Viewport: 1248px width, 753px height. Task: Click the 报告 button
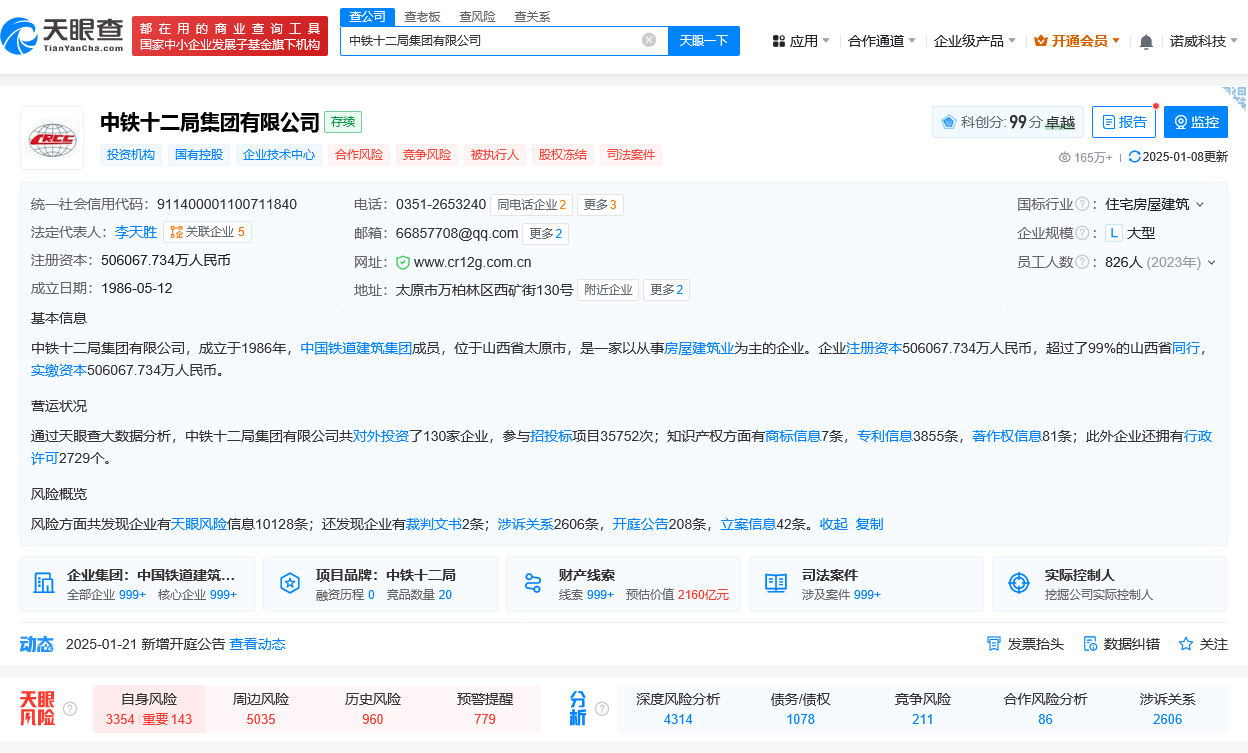pyautogui.click(x=1124, y=122)
